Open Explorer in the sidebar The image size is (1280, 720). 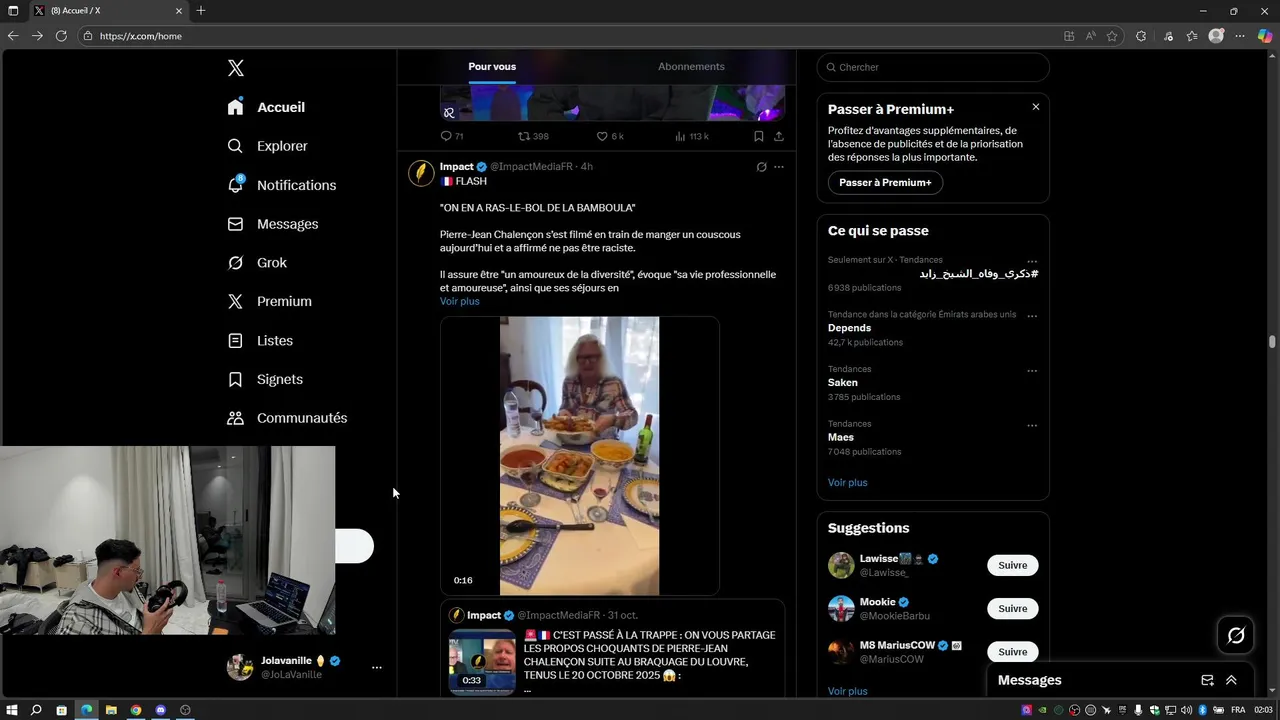pos(267,146)
